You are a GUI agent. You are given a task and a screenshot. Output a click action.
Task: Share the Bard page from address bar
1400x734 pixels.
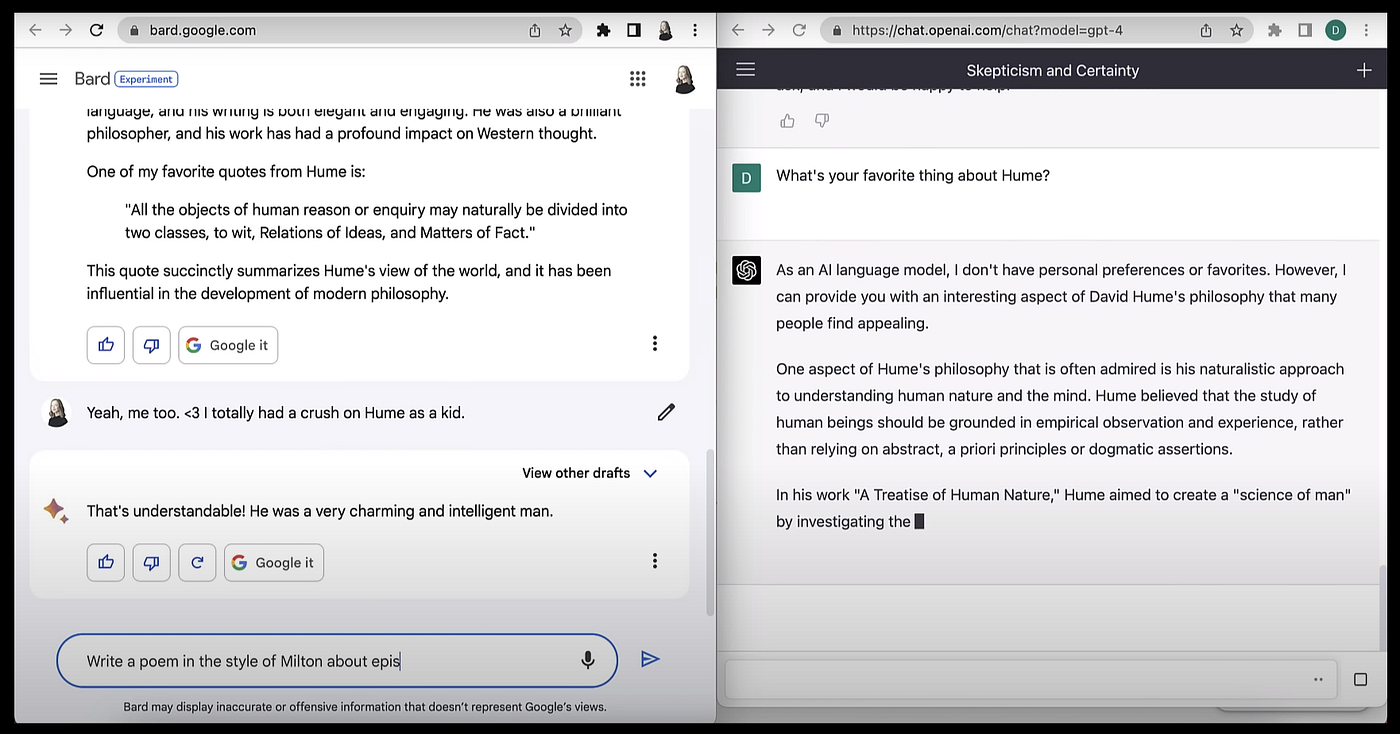coord(535,31)
